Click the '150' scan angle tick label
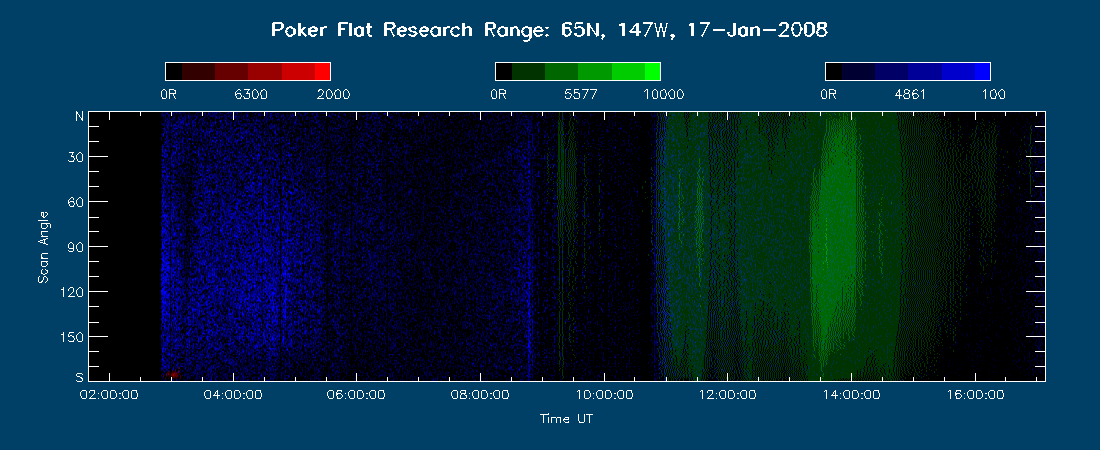The width and height of the screenshot is (1100, 450). [x=72, y=337]
